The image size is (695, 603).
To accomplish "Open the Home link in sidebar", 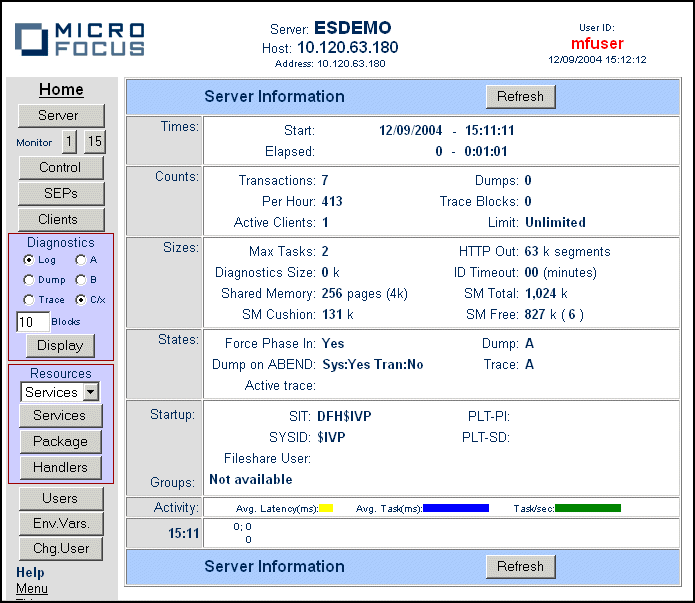I will tap(61, 90).
